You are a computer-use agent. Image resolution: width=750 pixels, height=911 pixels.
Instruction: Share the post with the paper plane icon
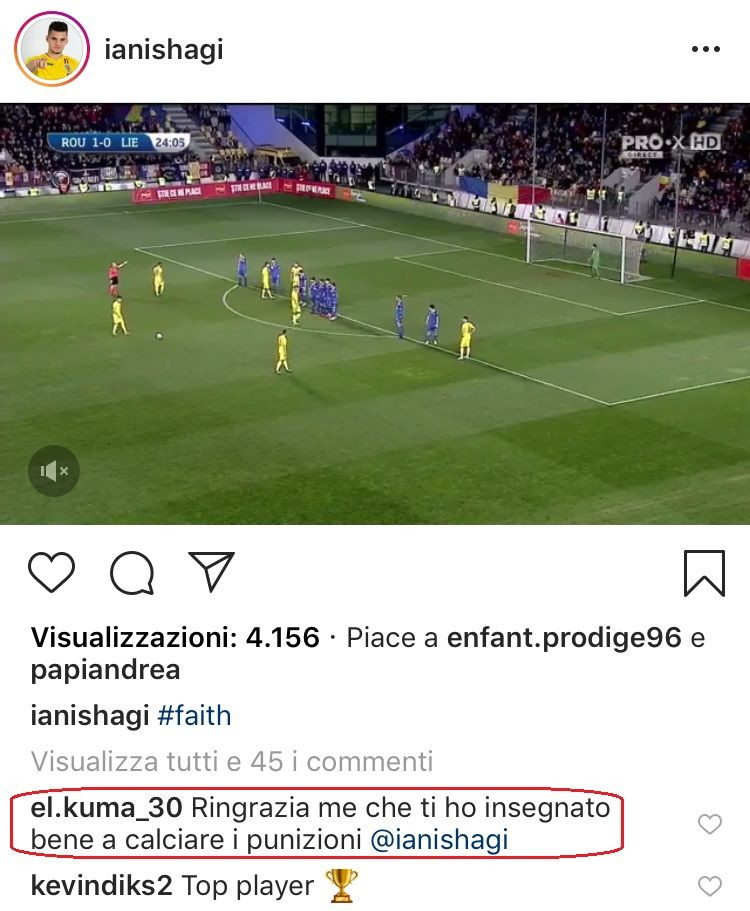pos(211,572)
